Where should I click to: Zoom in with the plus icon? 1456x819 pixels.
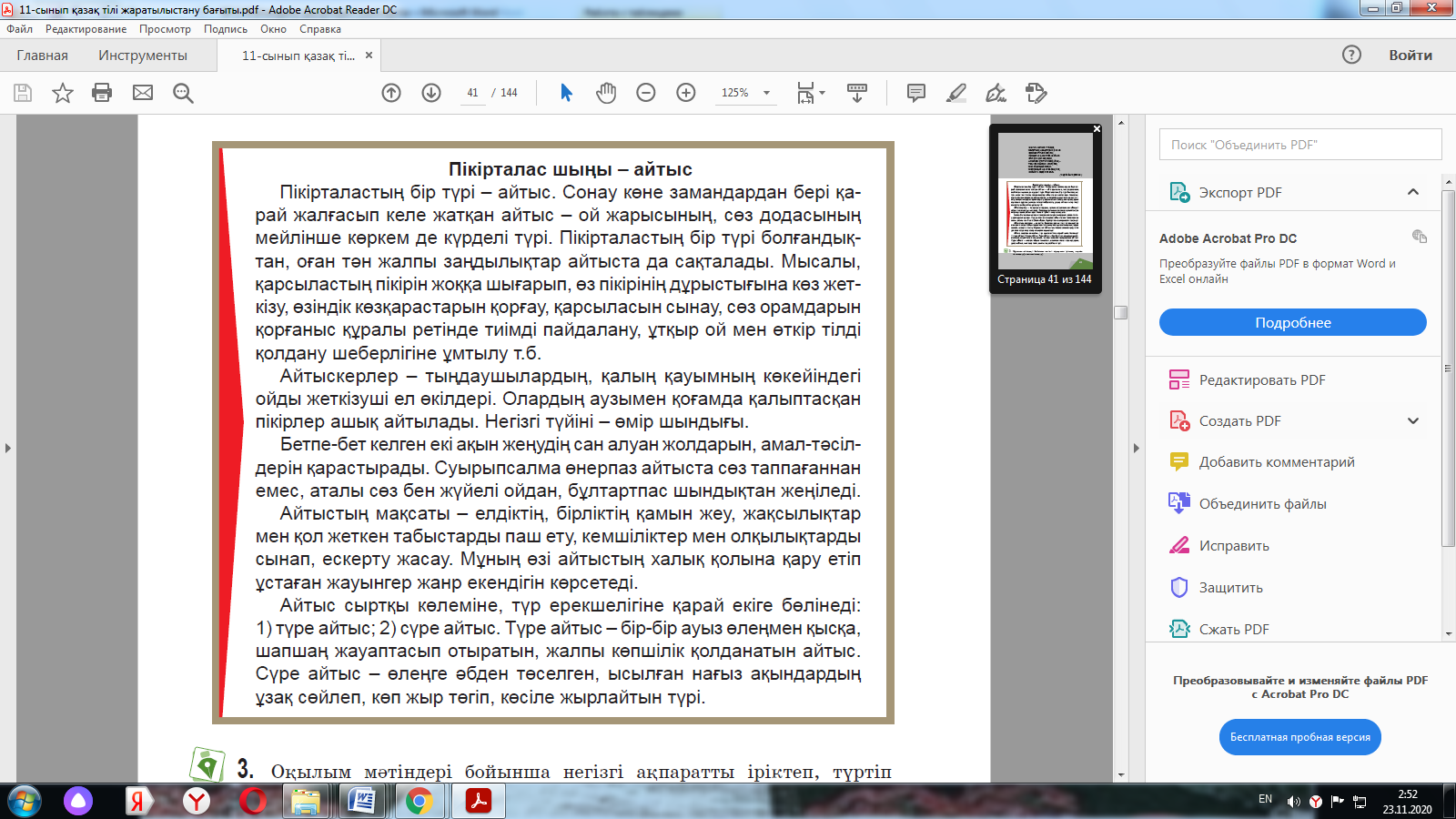click(686, 93)
